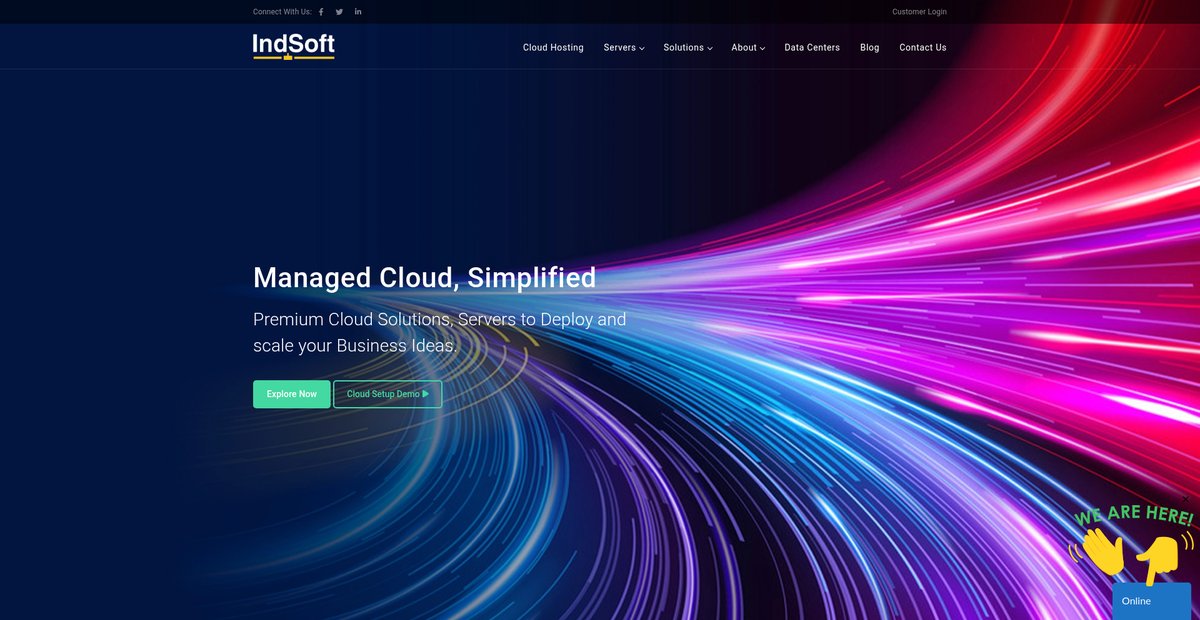This screenshot has width=1200, height=620.
Task: Open the IndSoft Twitter icon
Action: (x=339, y=12)
